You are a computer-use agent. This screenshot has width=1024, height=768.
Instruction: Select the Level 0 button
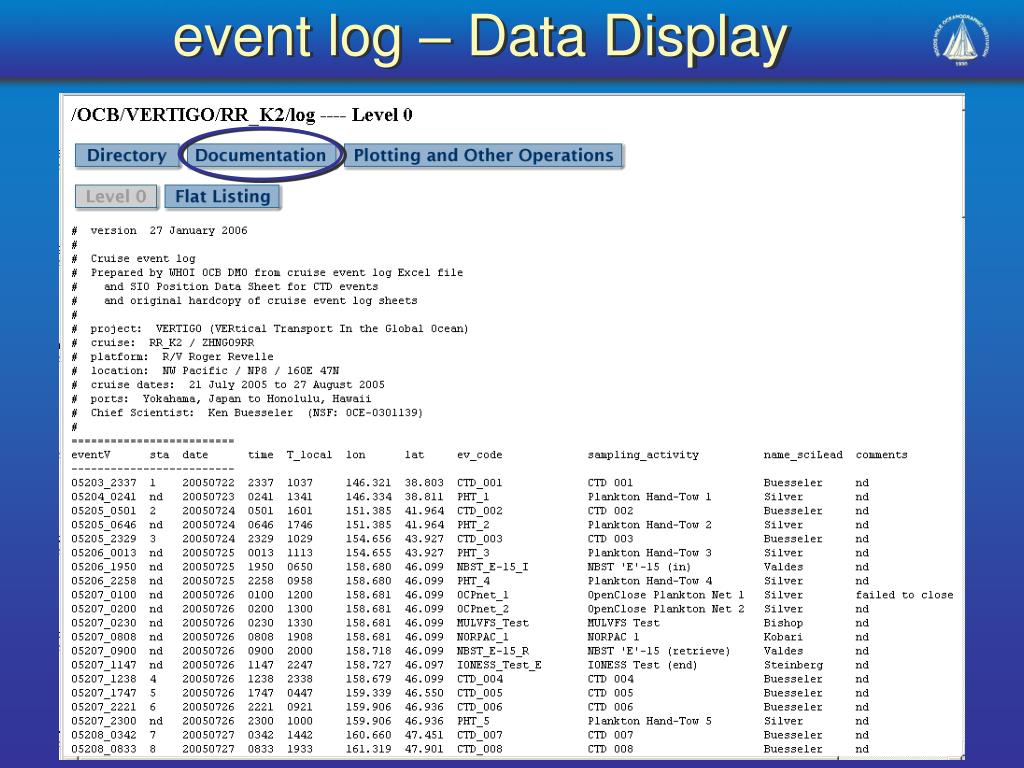pyautogui.click(x=116, y=197)
